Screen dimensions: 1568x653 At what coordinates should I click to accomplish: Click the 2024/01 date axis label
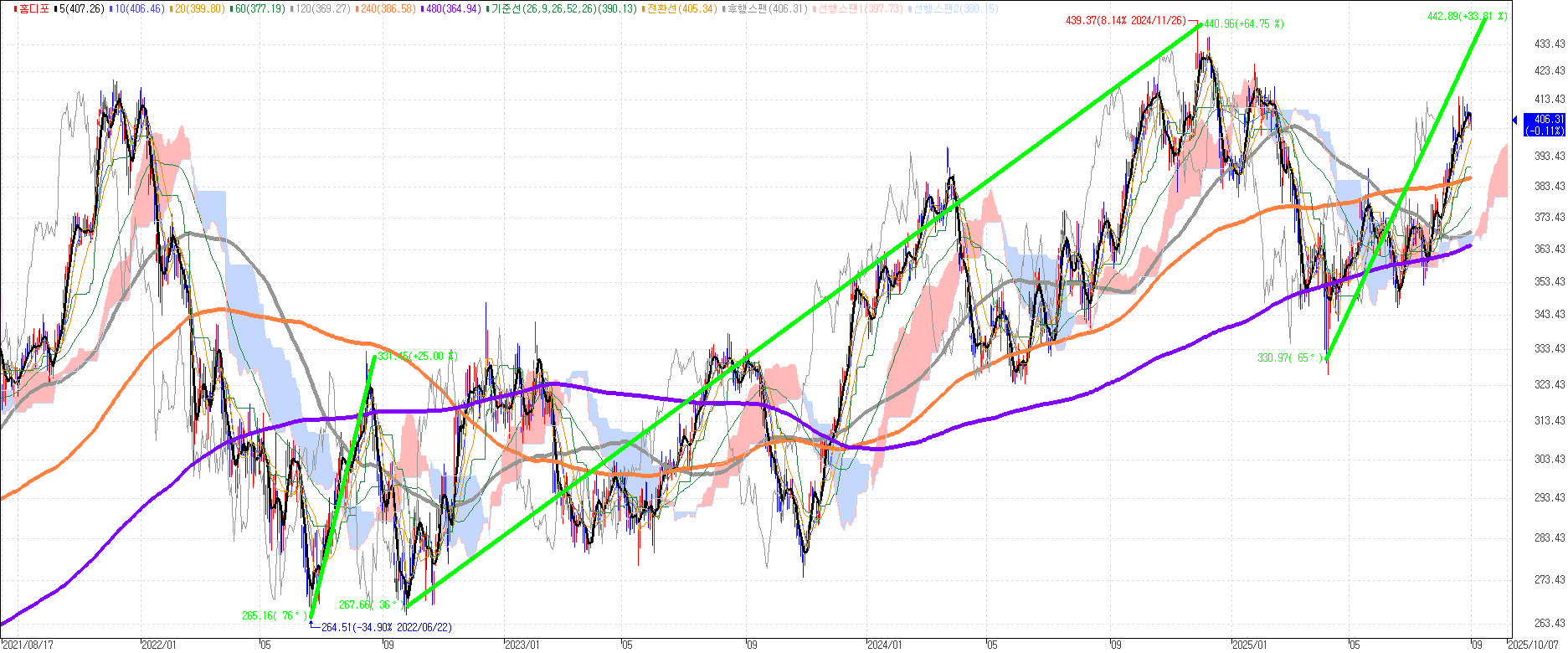[885, 645]
